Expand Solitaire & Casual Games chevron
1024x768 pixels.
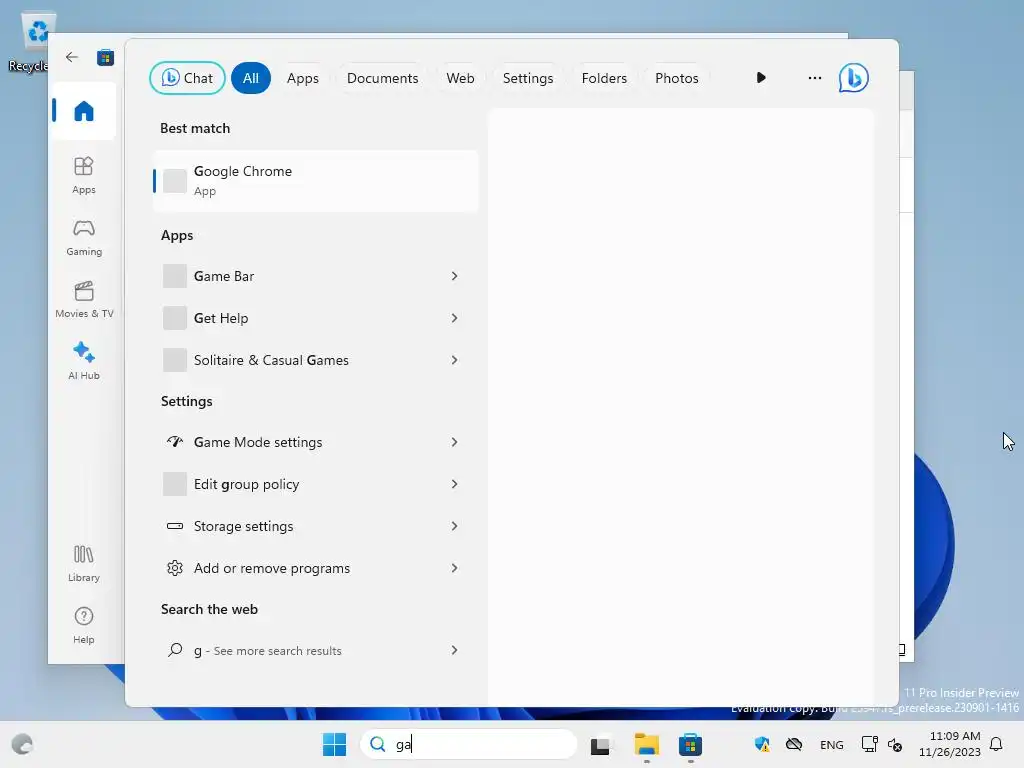coord(455,360)
